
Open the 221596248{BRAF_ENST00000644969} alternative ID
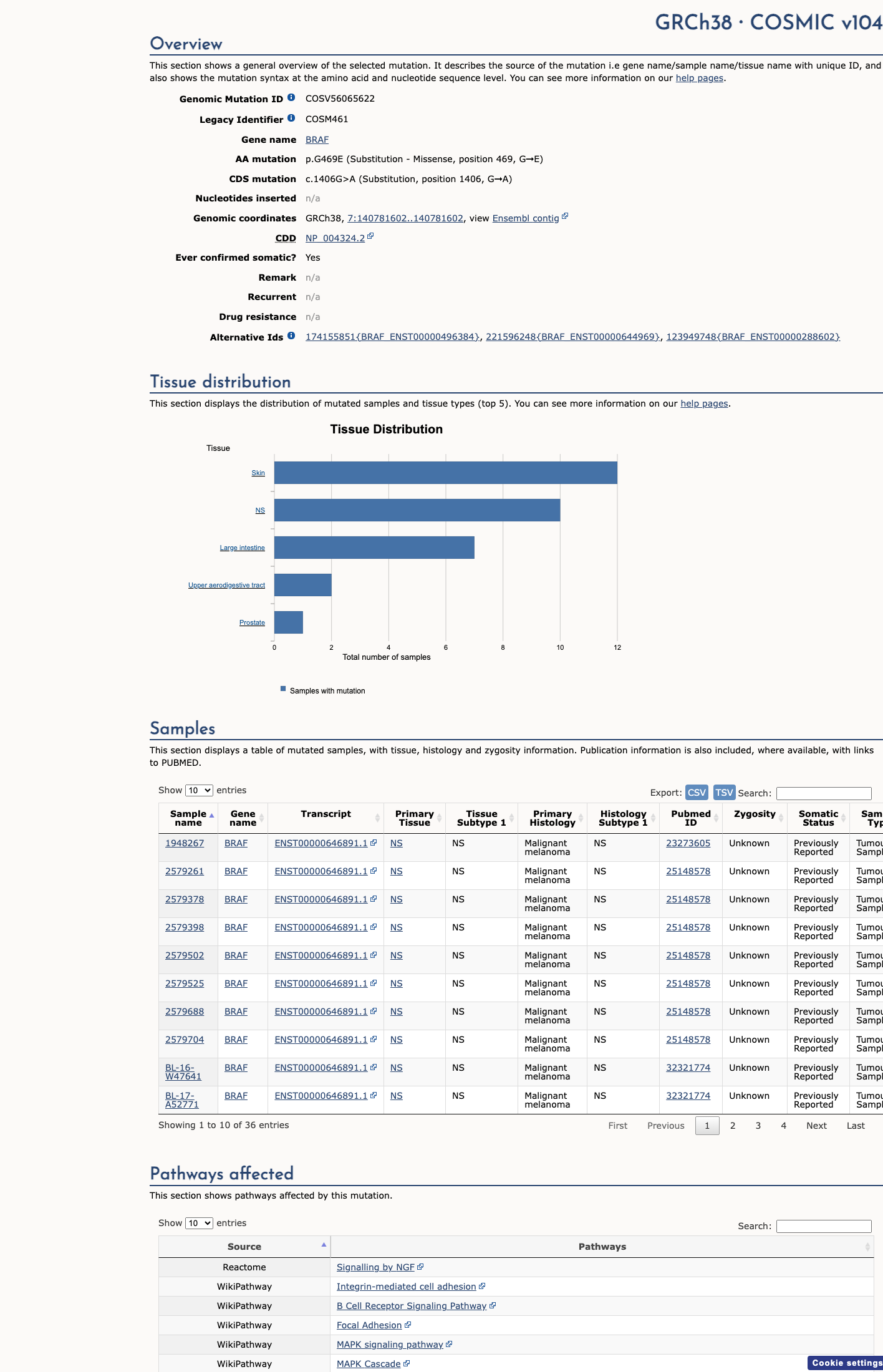(x=572, y=337)
